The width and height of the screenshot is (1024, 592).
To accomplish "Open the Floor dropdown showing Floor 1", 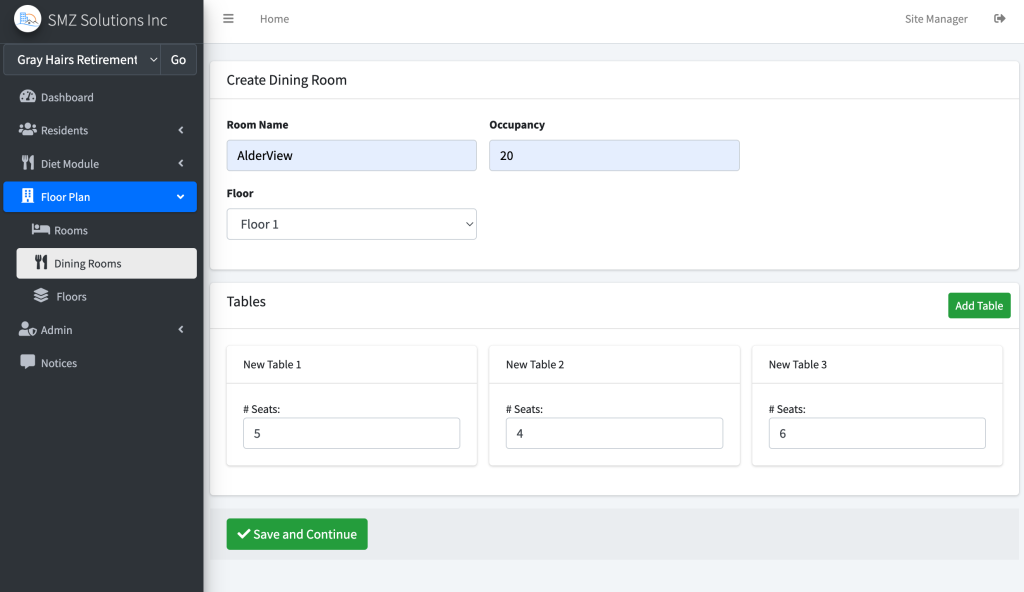I will 352,224.
